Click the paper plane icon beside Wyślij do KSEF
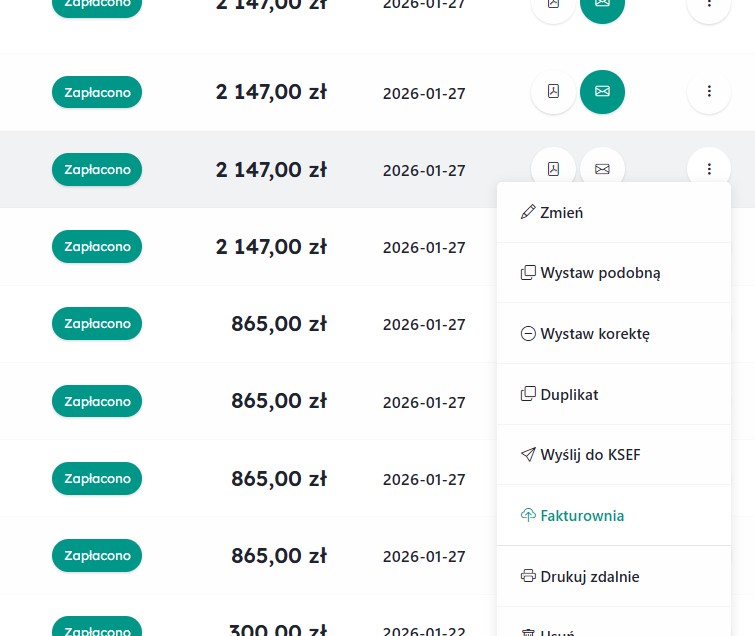 [x=528, y=455]
